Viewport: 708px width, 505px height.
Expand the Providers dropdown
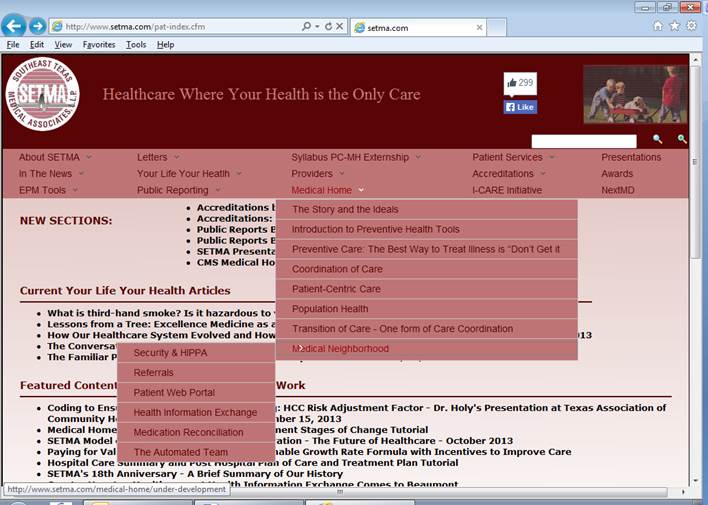tap(318, 174)
